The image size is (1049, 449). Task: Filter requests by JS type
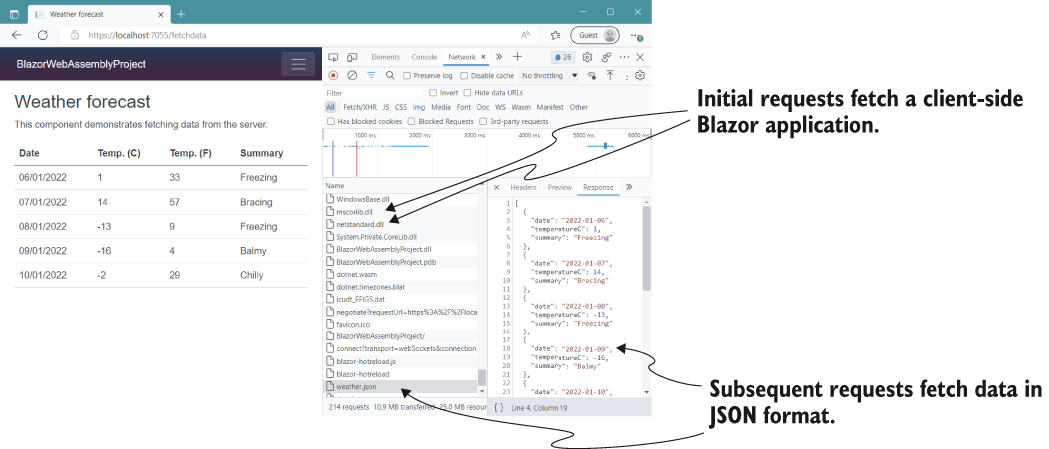point(386,107)
